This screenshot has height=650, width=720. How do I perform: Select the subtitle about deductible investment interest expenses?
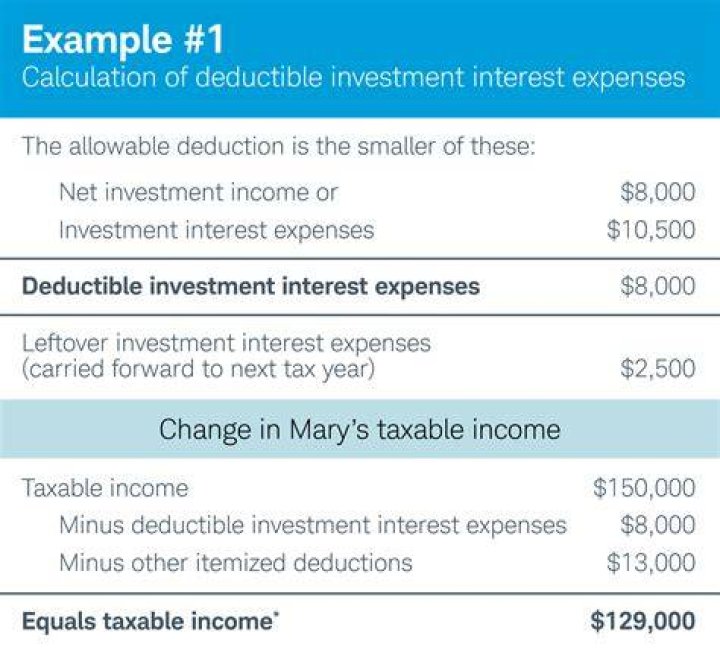(x=354, y=78)
